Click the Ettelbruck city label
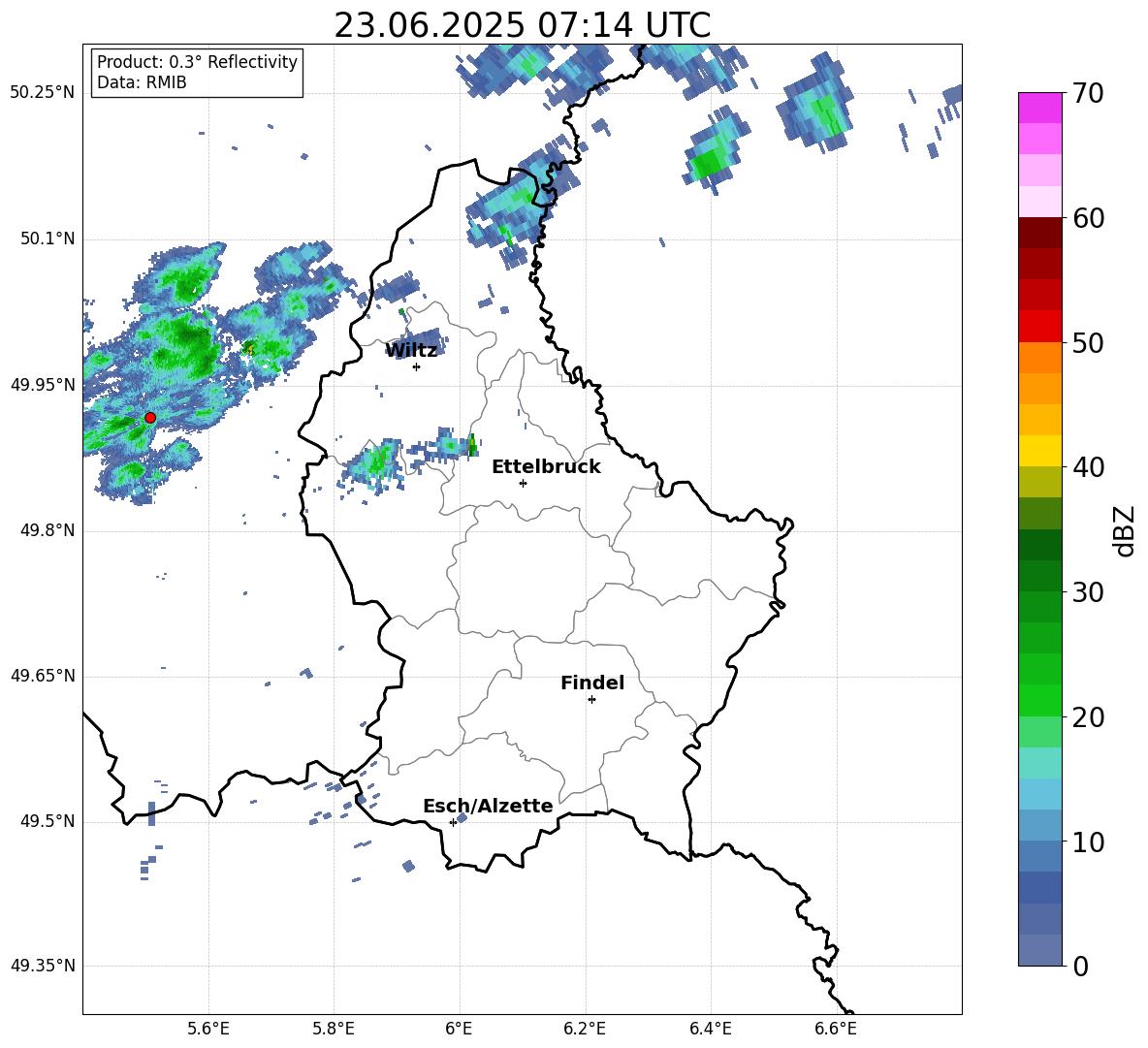This screenshot has height=1048, width=1148. point(546,467)
